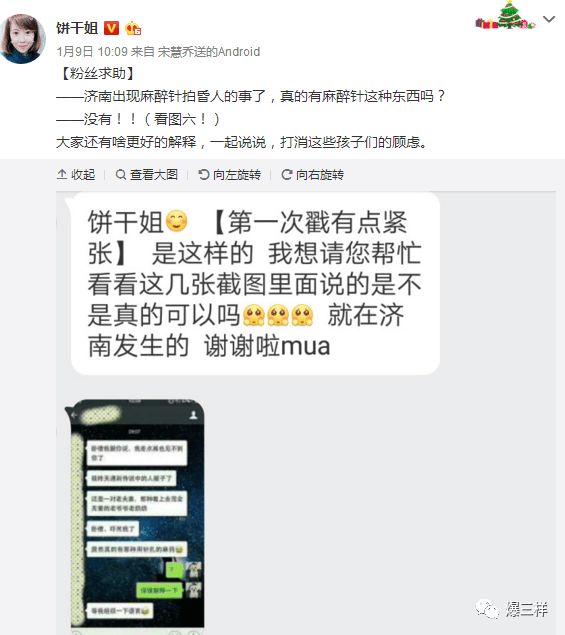Image resolution: width=565 pixels, height=635 pixels.
Task: Click the clockwise rotate arrow icon
Action: [287, 175]
